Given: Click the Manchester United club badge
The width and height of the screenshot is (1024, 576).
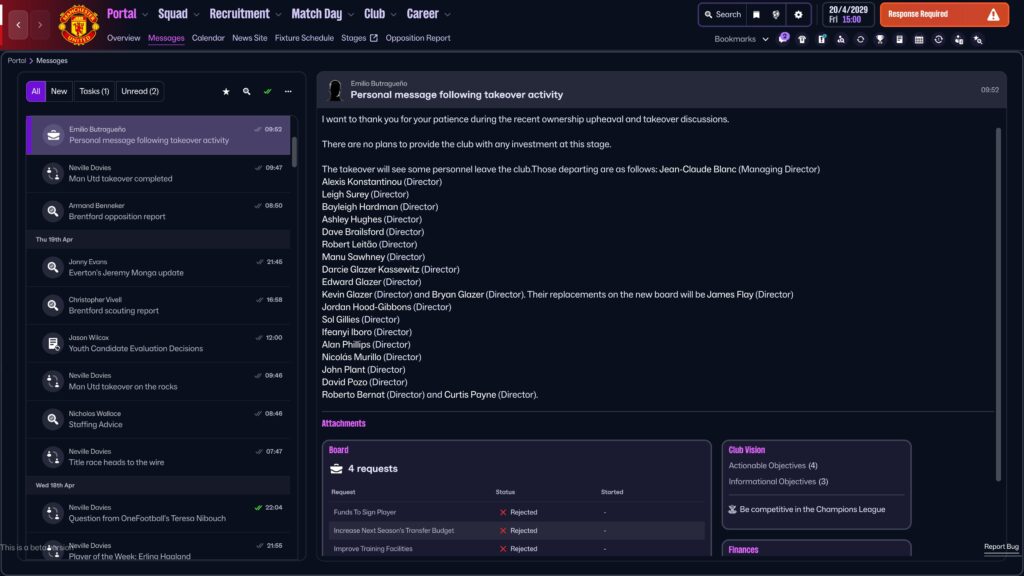Looking at the screenshot, I should click(79, 25).
